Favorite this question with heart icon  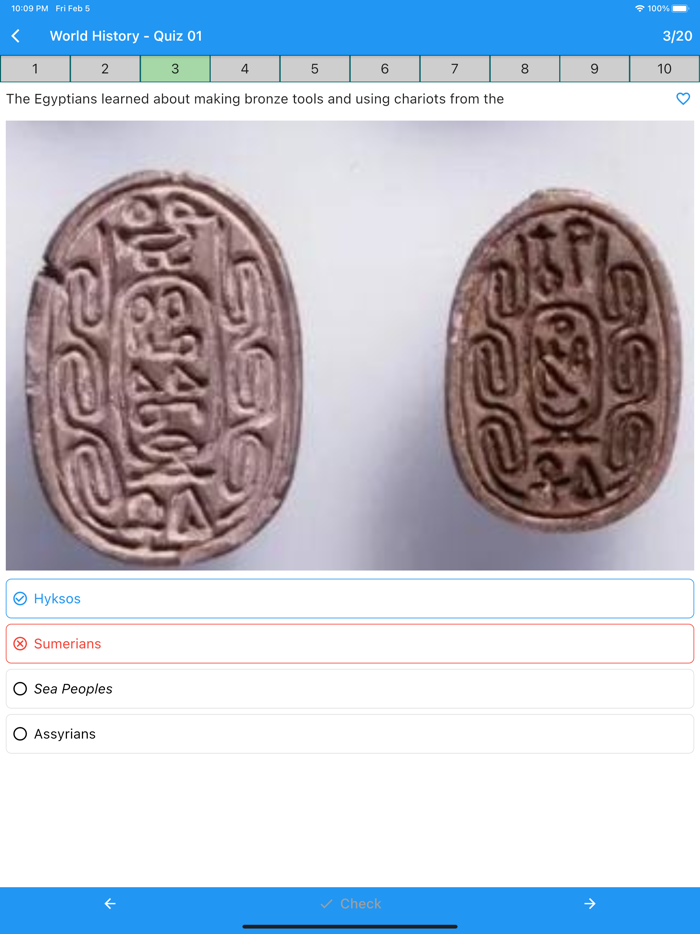(683, 99)
